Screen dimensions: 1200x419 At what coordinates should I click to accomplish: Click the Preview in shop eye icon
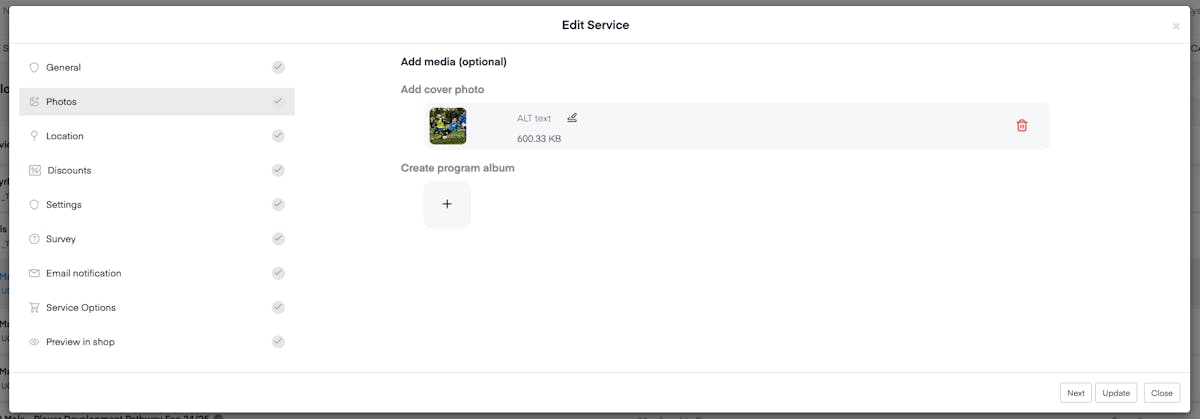pyautogui.click(x=34, y=342)
